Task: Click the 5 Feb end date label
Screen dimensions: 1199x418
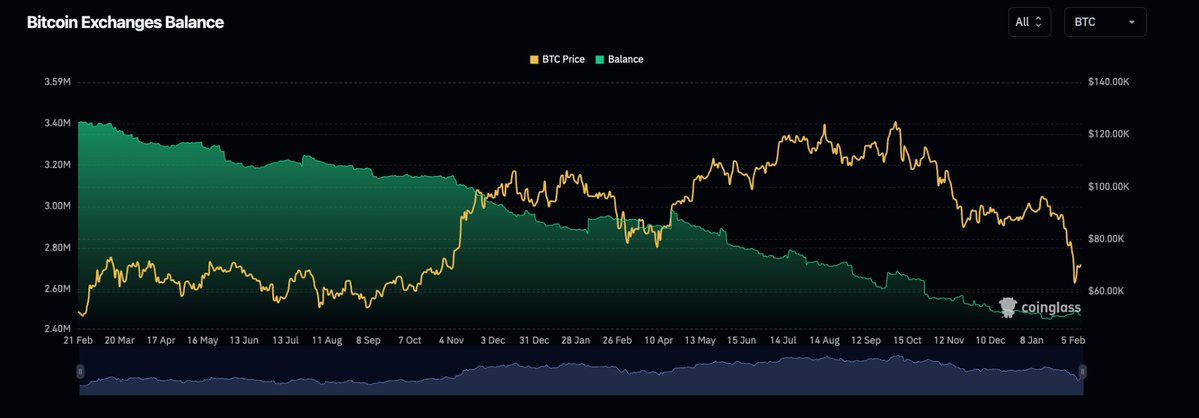Action: pos(1072,340)
